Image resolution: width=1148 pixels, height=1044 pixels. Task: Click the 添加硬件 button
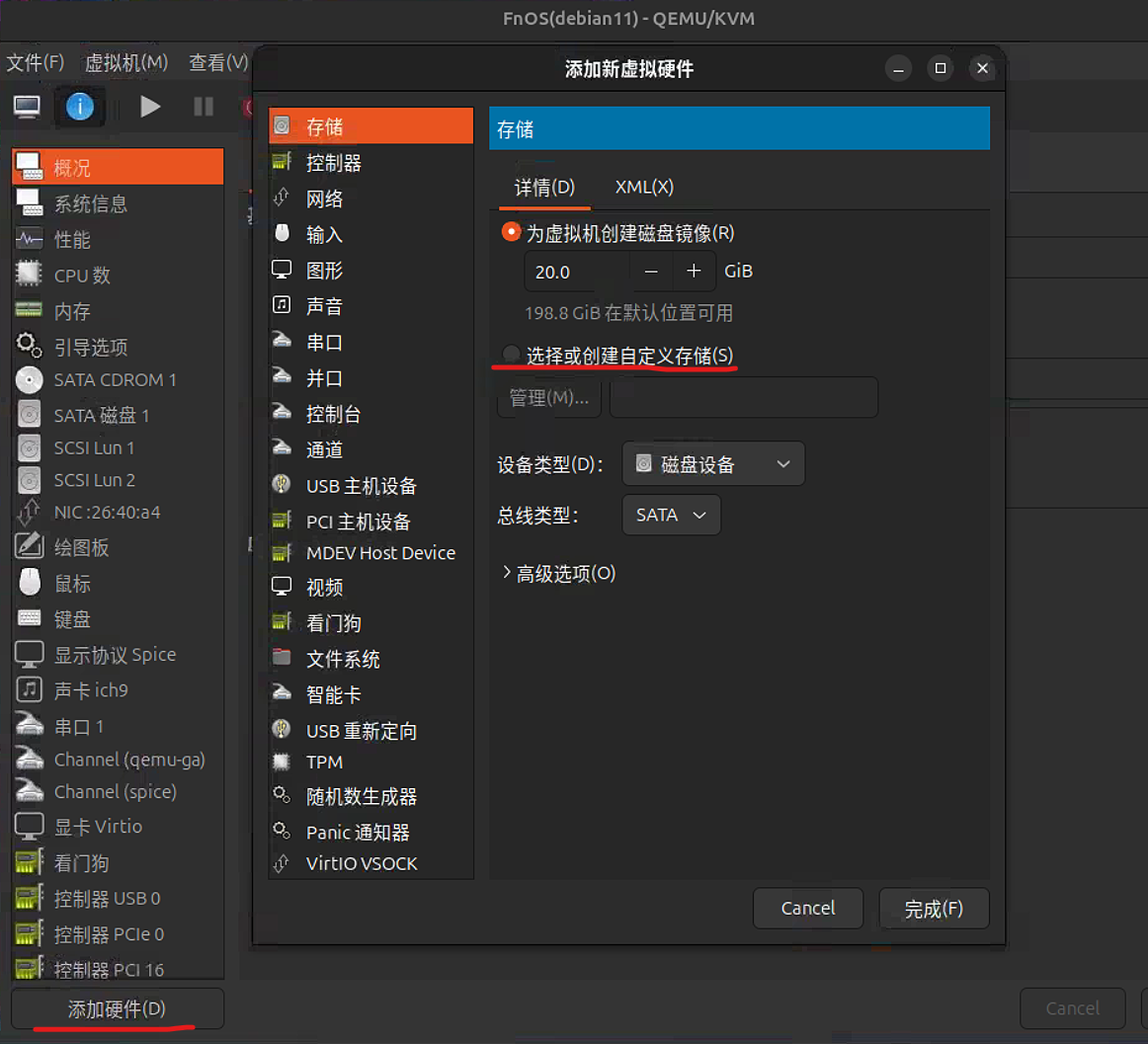coord(117,1008)
